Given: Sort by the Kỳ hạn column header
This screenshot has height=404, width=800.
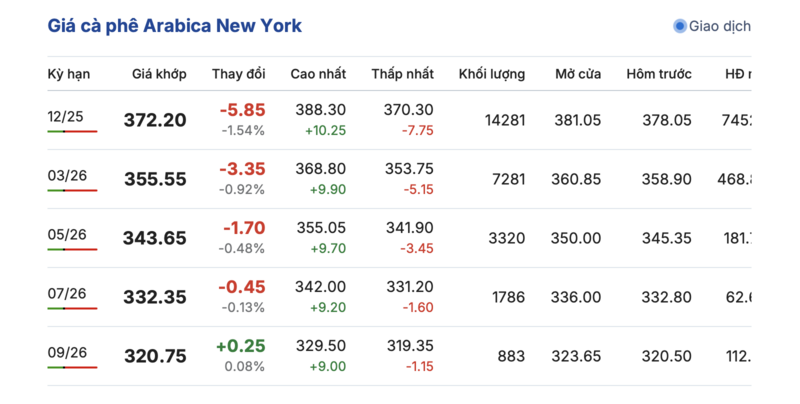Looking at the screenshot, I should click(68, 75).
